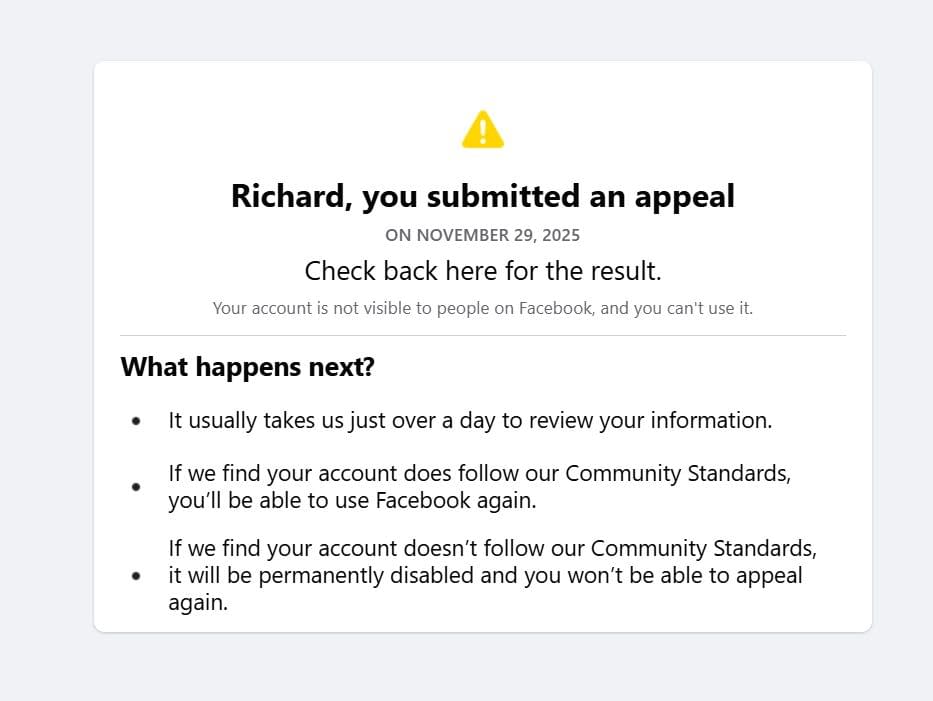The image size is (933, 701).
Task: Click the yellow warning triangle icon
Action: point(483,130)
